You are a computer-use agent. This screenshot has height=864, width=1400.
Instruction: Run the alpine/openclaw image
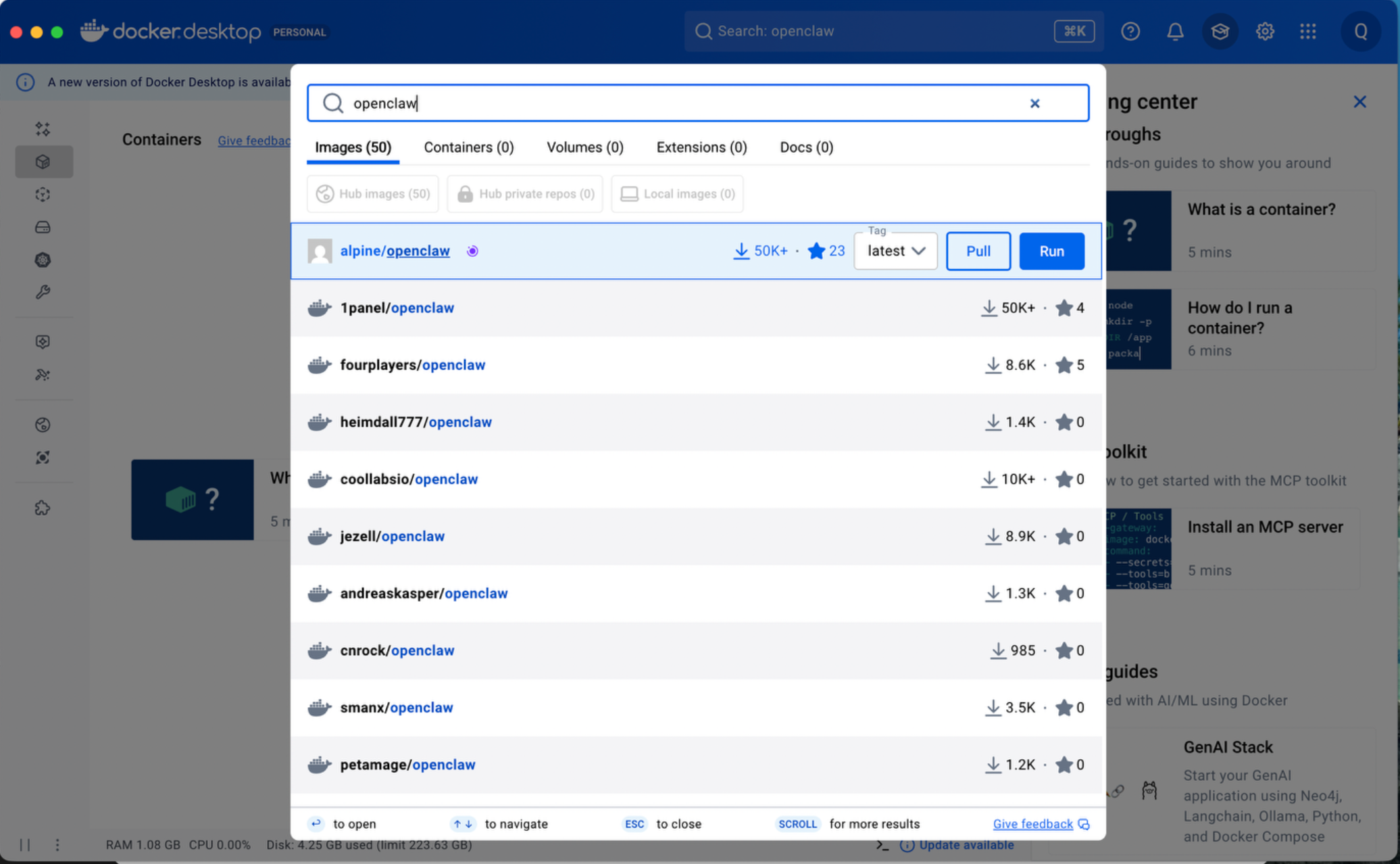point(1051,251)
